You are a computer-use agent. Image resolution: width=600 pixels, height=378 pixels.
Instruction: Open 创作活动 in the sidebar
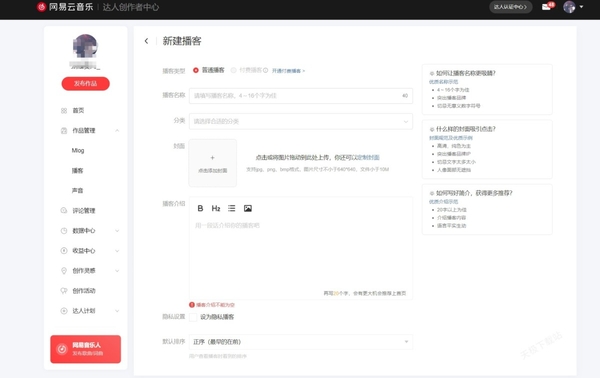[84, 291]
